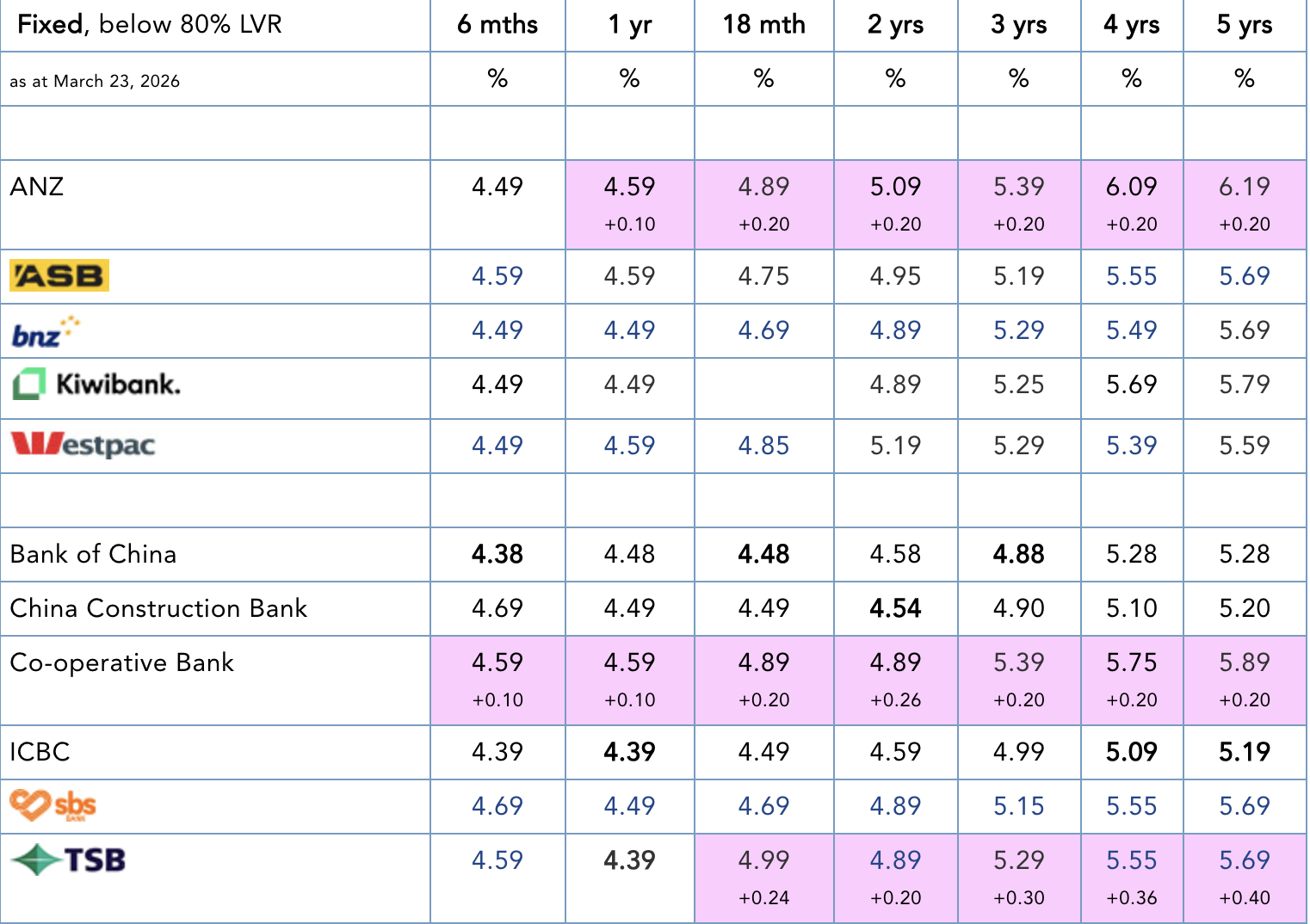Click the TSB logo
The height and width of the screenshot is (924, 1310).
69,859
